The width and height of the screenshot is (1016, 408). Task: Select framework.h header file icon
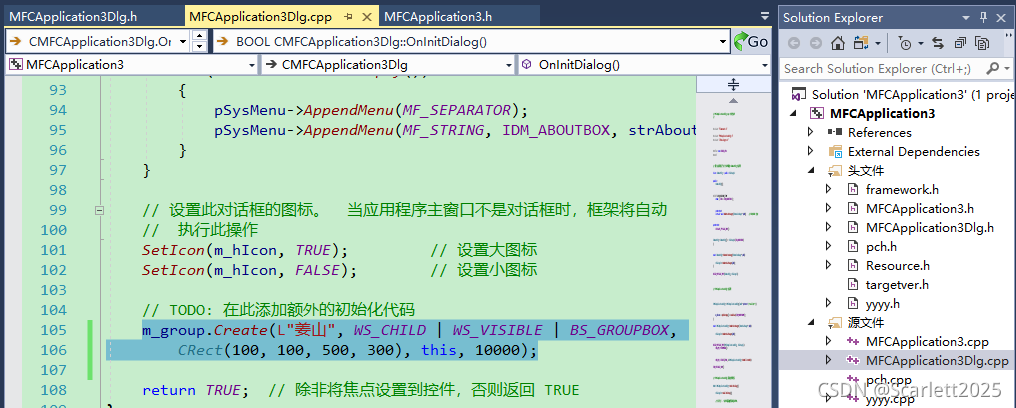(853, 189)
